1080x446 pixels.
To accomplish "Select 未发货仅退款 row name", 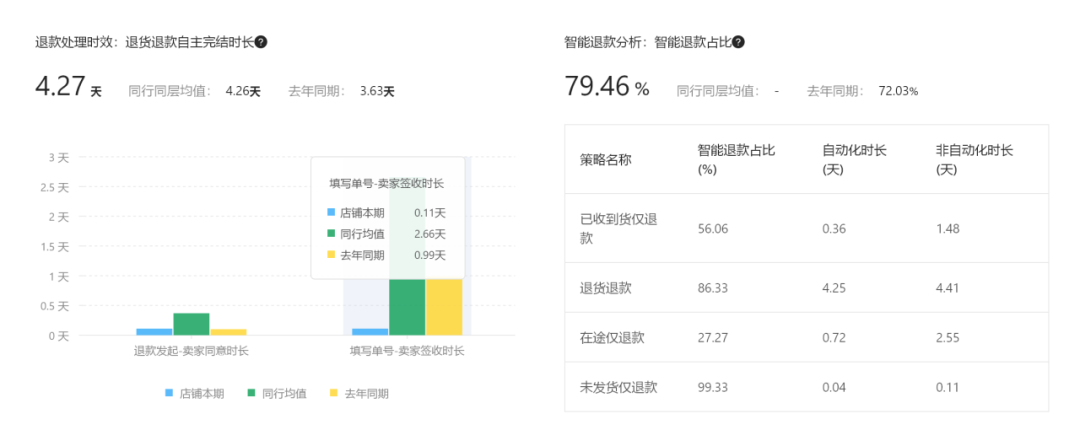I will point(619,387).
